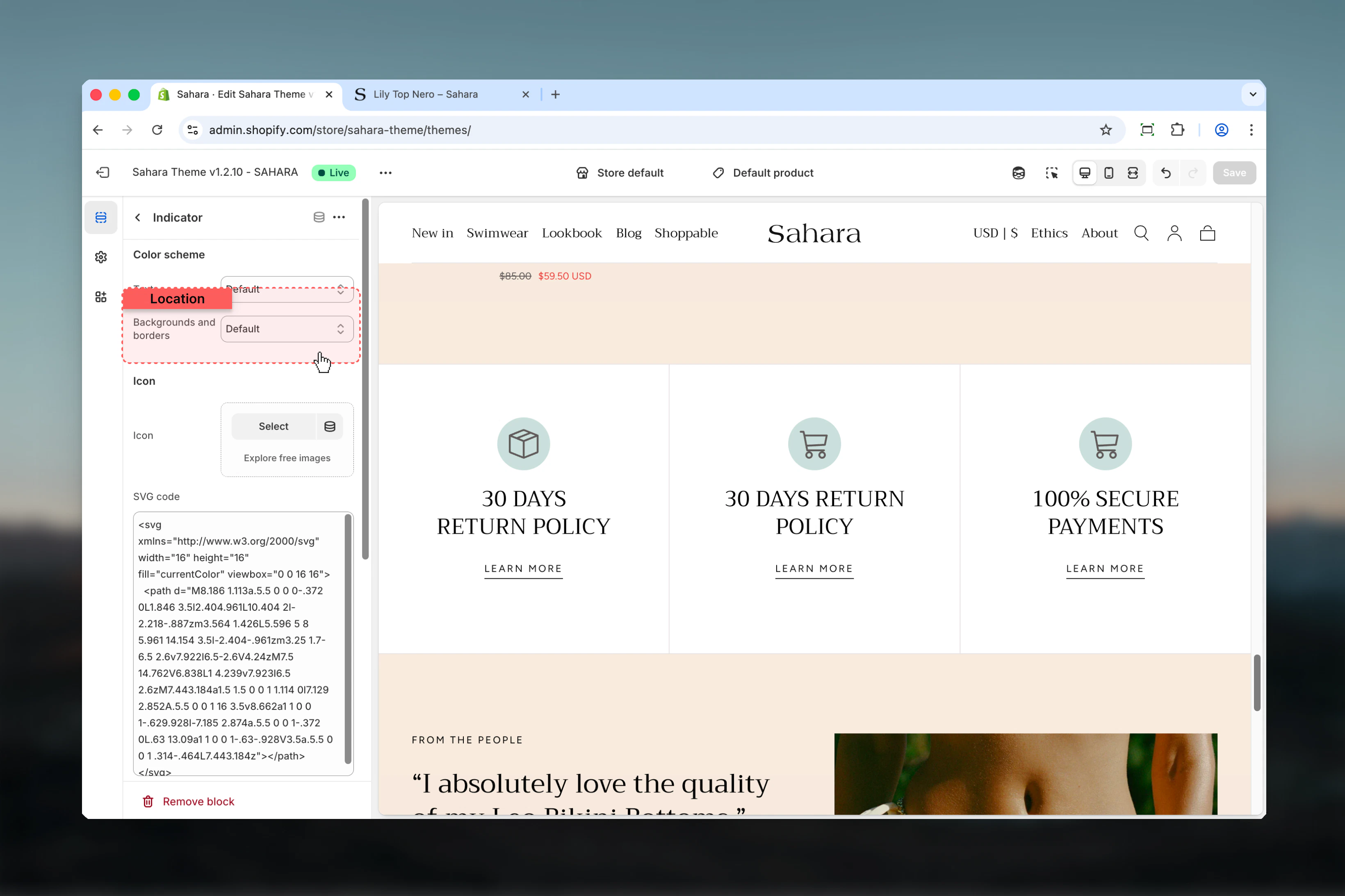The width and height of the screenshot is (1345, 896).
Task: Click Ethics nav link
Action: 1049,232
